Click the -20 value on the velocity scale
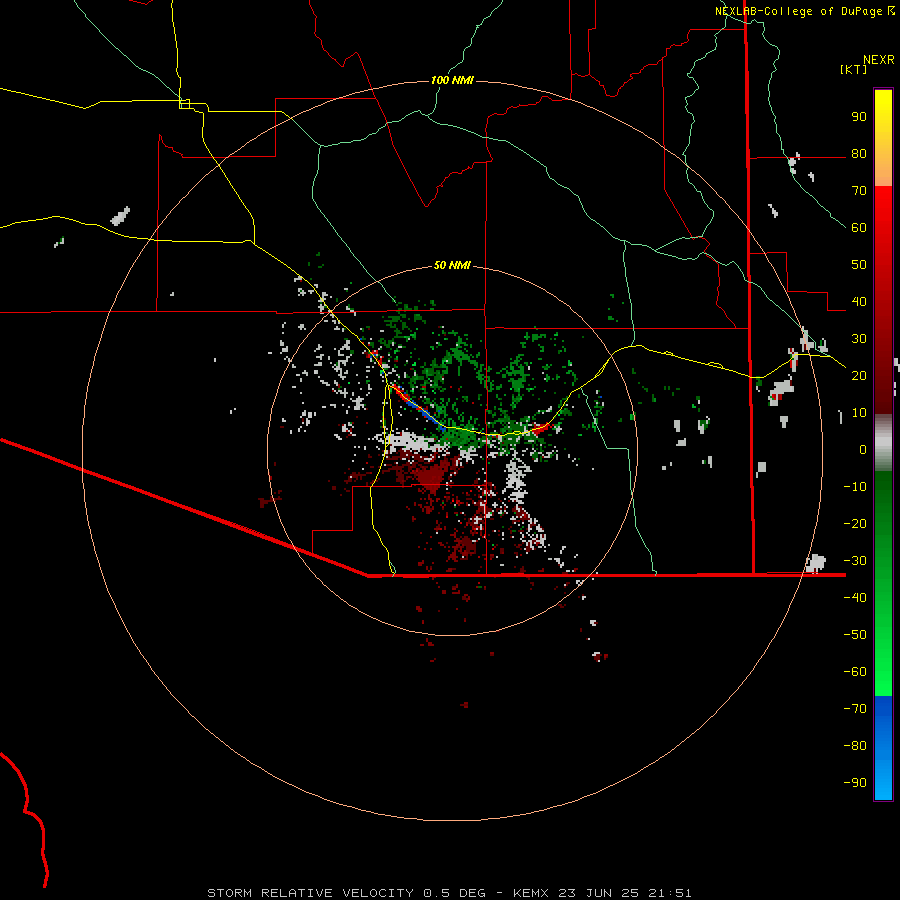The width and height of the screenshot is (900, 900). point(855,523)
